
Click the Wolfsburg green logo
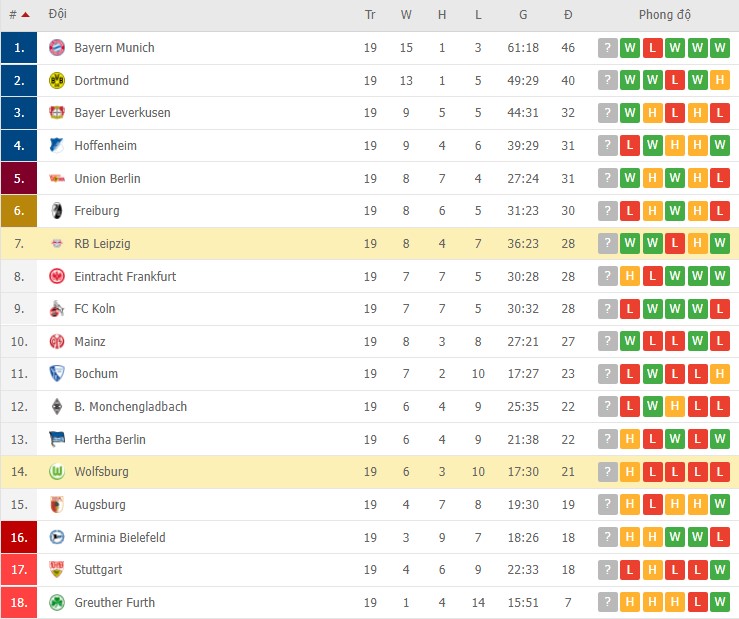(x=57, y=472)
